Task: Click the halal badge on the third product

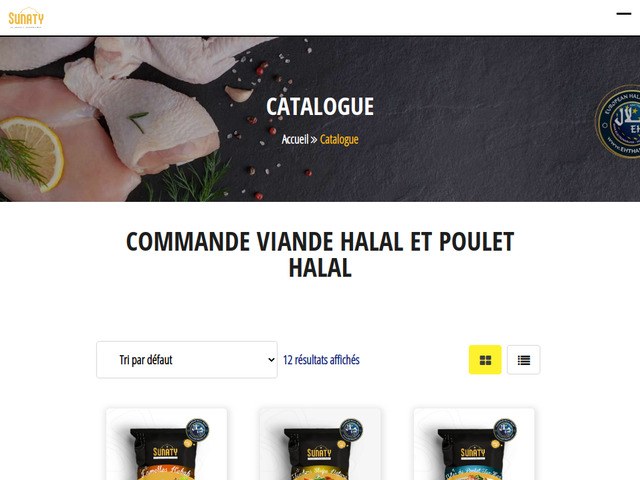Action: pos(505,430)
